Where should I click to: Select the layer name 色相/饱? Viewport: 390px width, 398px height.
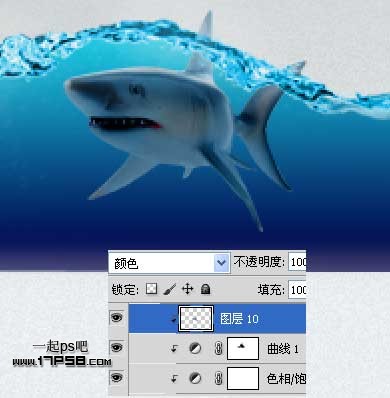pos(286,379)
